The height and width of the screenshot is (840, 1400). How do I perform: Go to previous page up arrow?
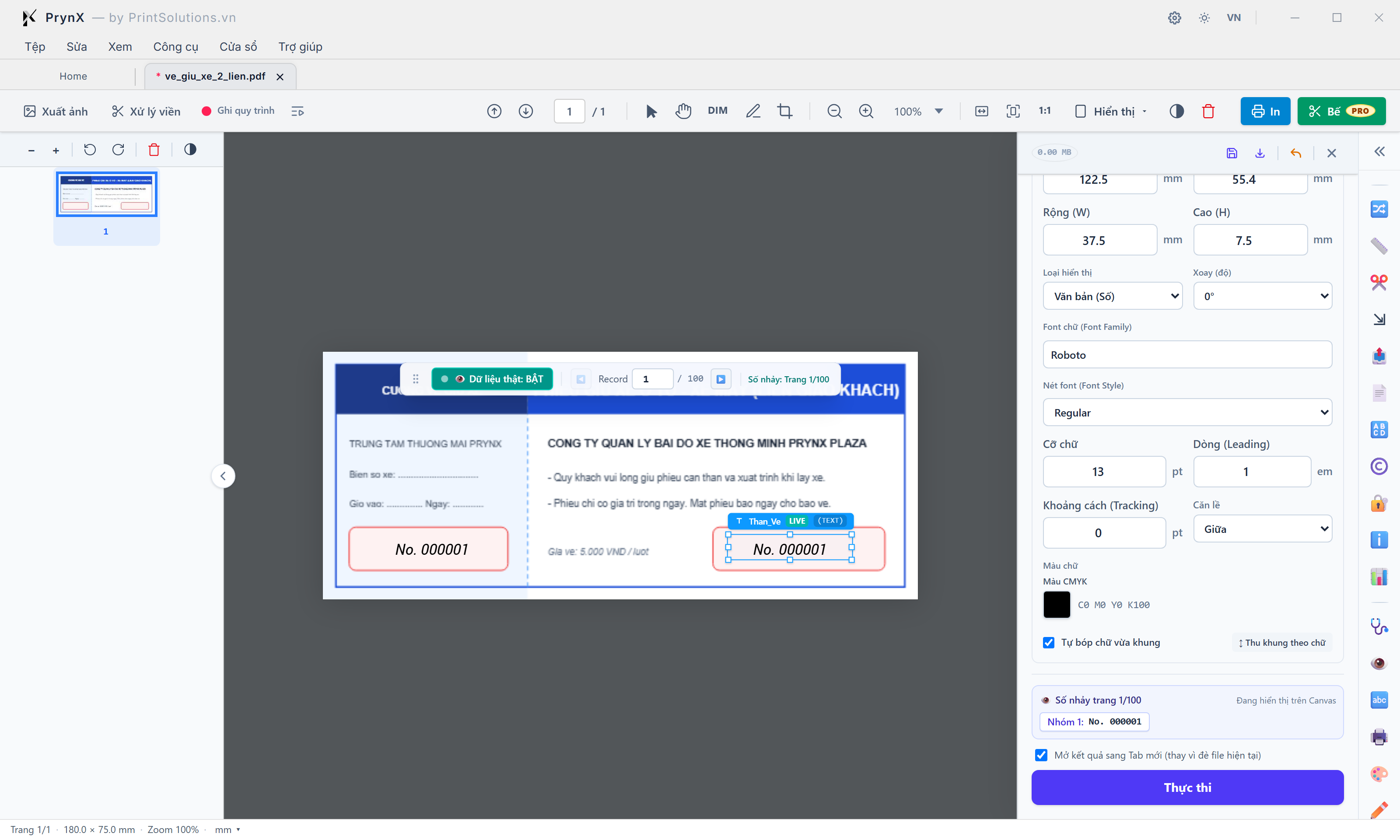[494, 112]
